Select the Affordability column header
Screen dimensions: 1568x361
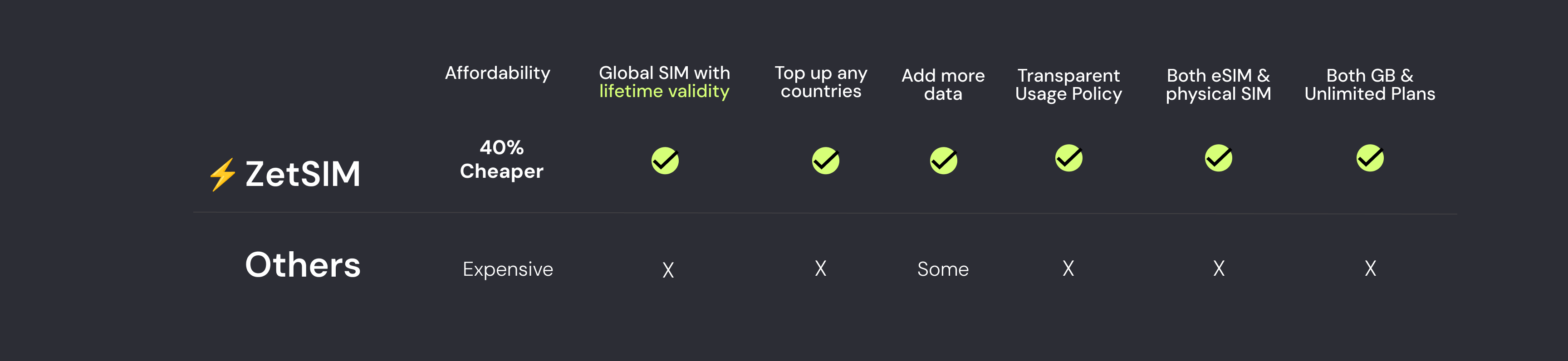pyautogui.click(x=497, y=73)
